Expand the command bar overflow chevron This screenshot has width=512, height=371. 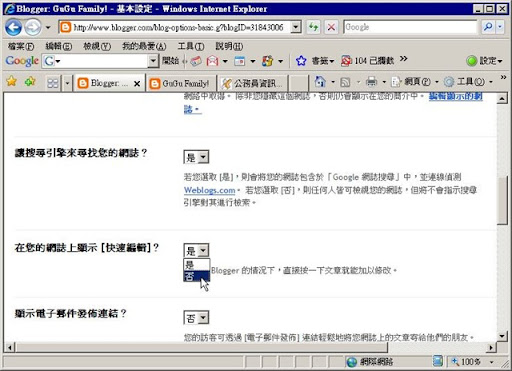[503, 78]
